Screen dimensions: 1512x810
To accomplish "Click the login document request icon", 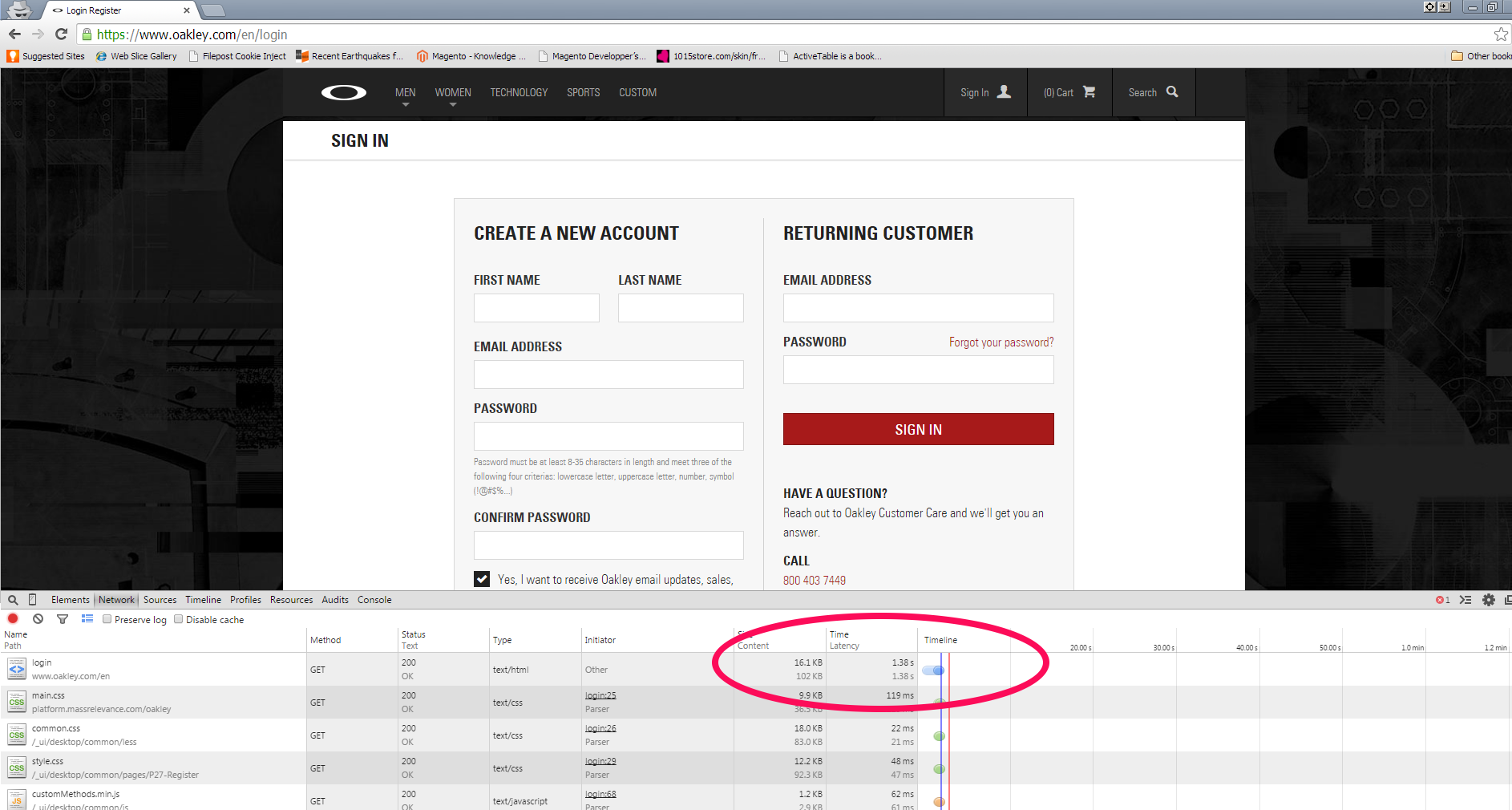I will 17,669.
